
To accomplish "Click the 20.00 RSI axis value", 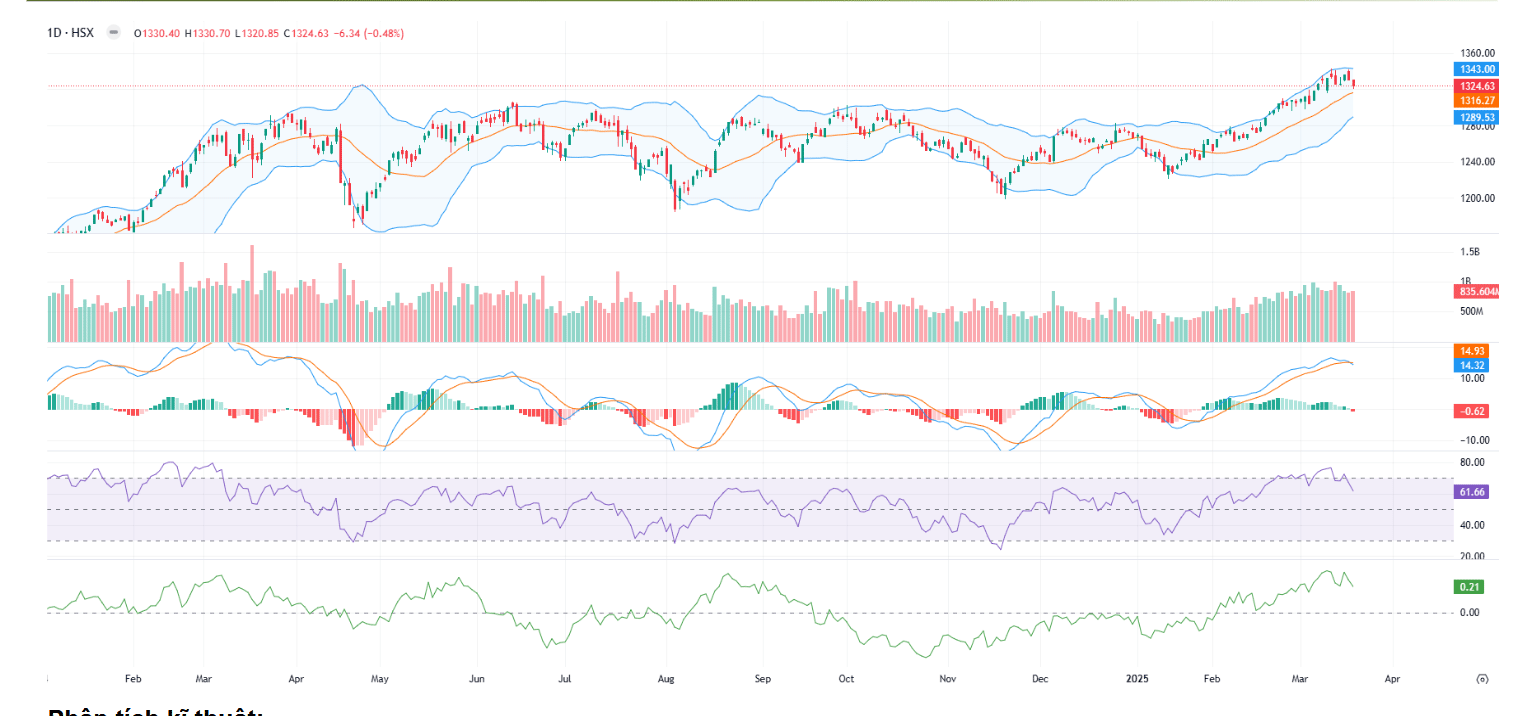I will tap(1472, 556).
